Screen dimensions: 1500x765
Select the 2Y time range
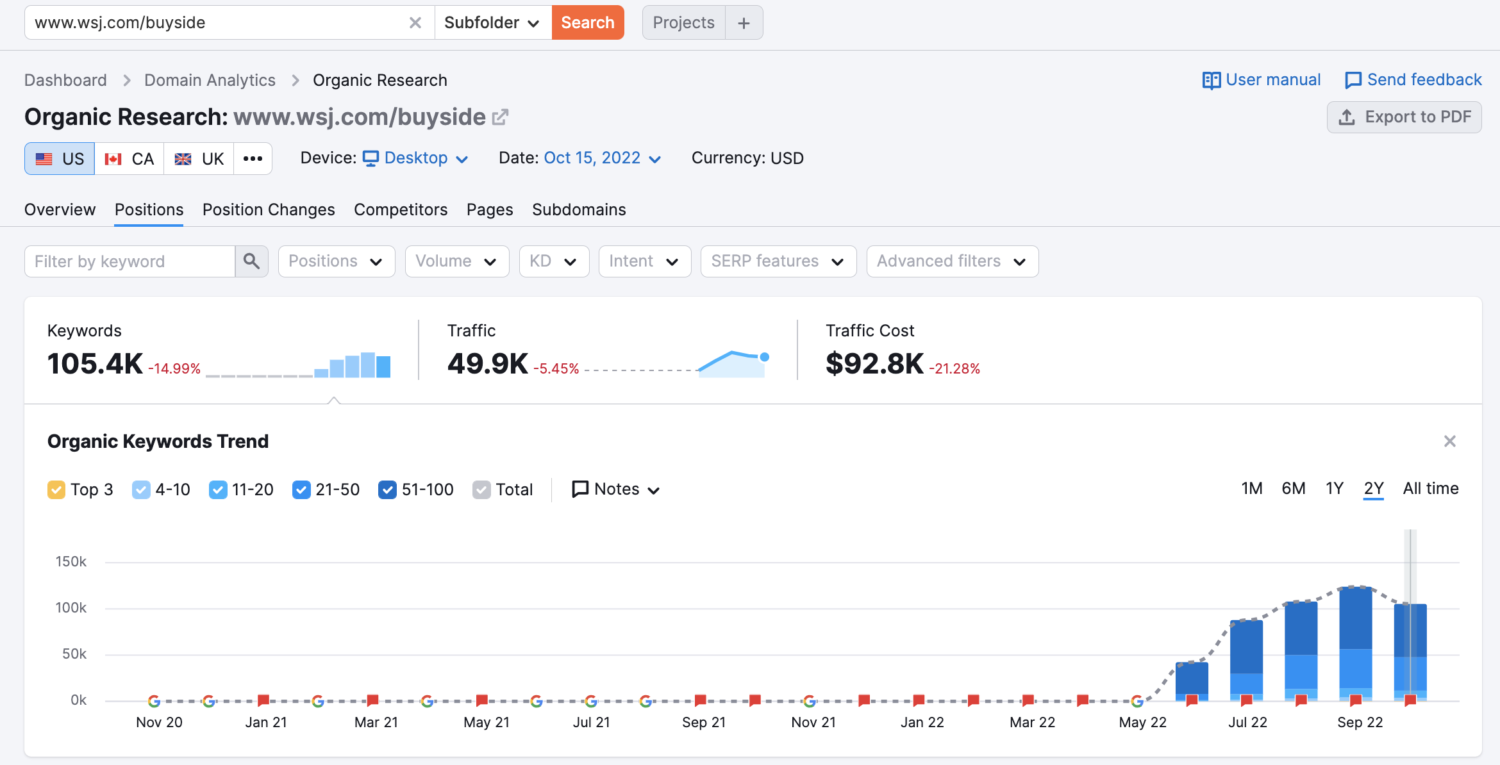[x=1374, y=488]
